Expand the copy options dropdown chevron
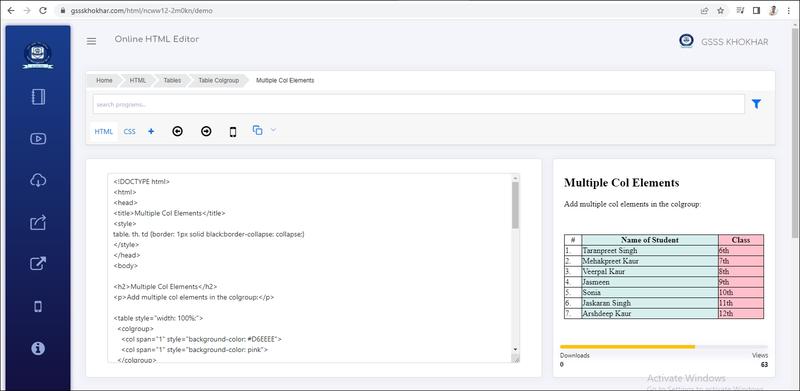Image resolution: width=800 pixels, height=391 pixels. point(273,130)
